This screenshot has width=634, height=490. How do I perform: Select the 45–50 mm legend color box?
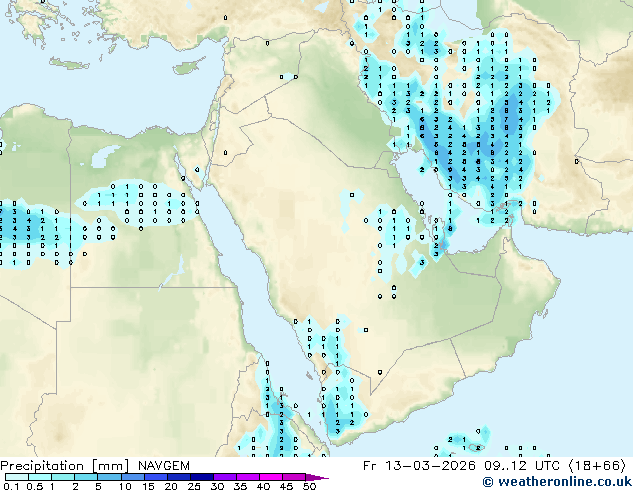coord(294,477)
